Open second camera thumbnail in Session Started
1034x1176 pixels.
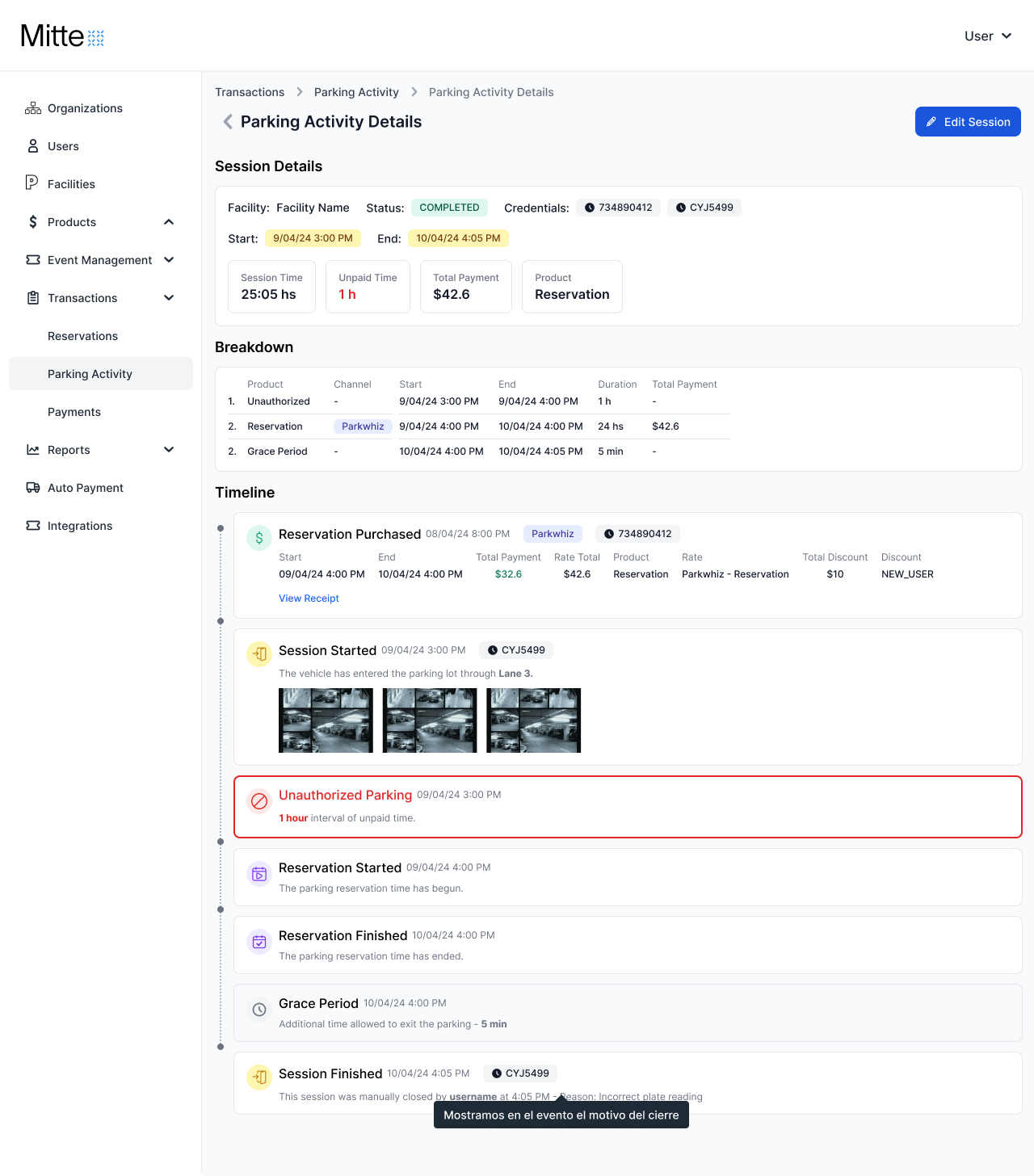click(x=430, y=720)
